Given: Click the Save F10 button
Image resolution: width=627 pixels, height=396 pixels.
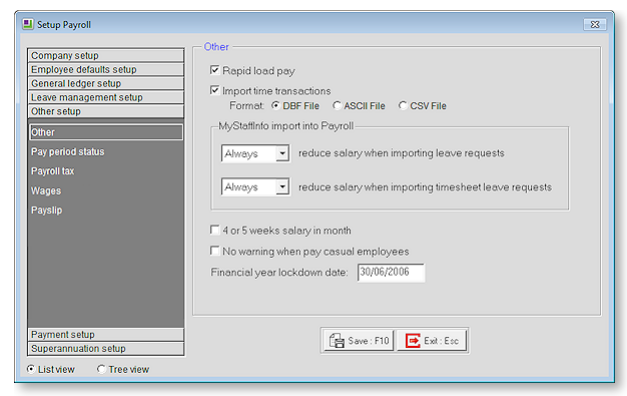Looking at the screenshot, I should point(359,341).
